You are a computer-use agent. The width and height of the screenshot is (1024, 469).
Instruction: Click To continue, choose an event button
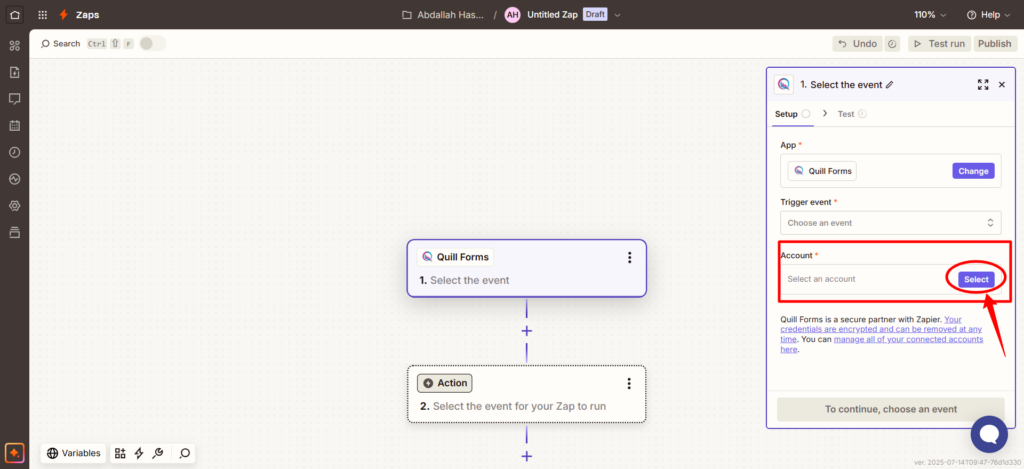891,410
